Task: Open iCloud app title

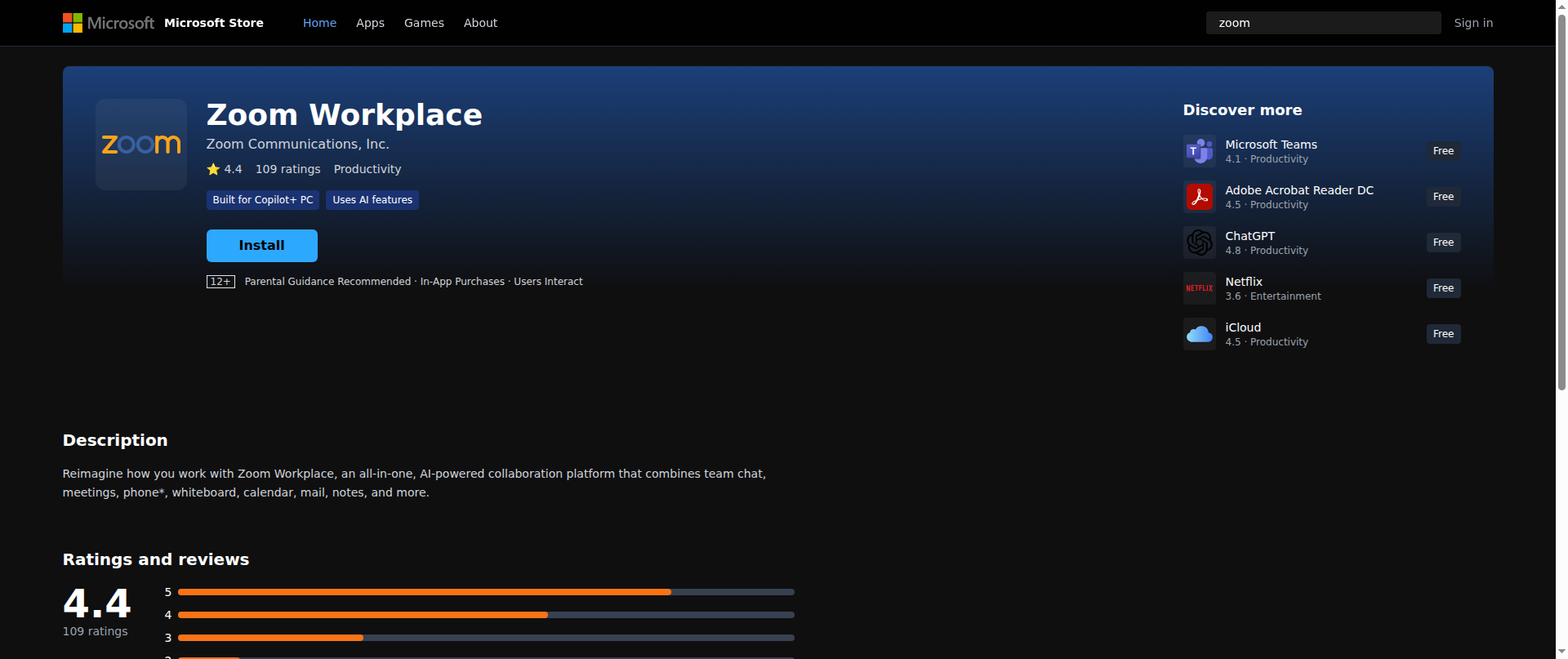Action: 1243,327
